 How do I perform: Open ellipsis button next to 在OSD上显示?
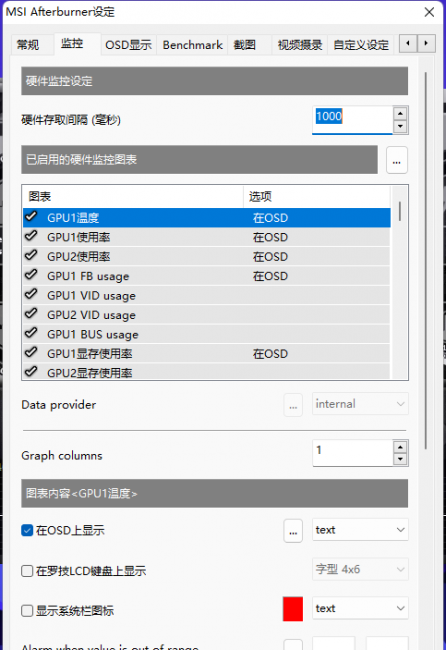pos(293,531)
